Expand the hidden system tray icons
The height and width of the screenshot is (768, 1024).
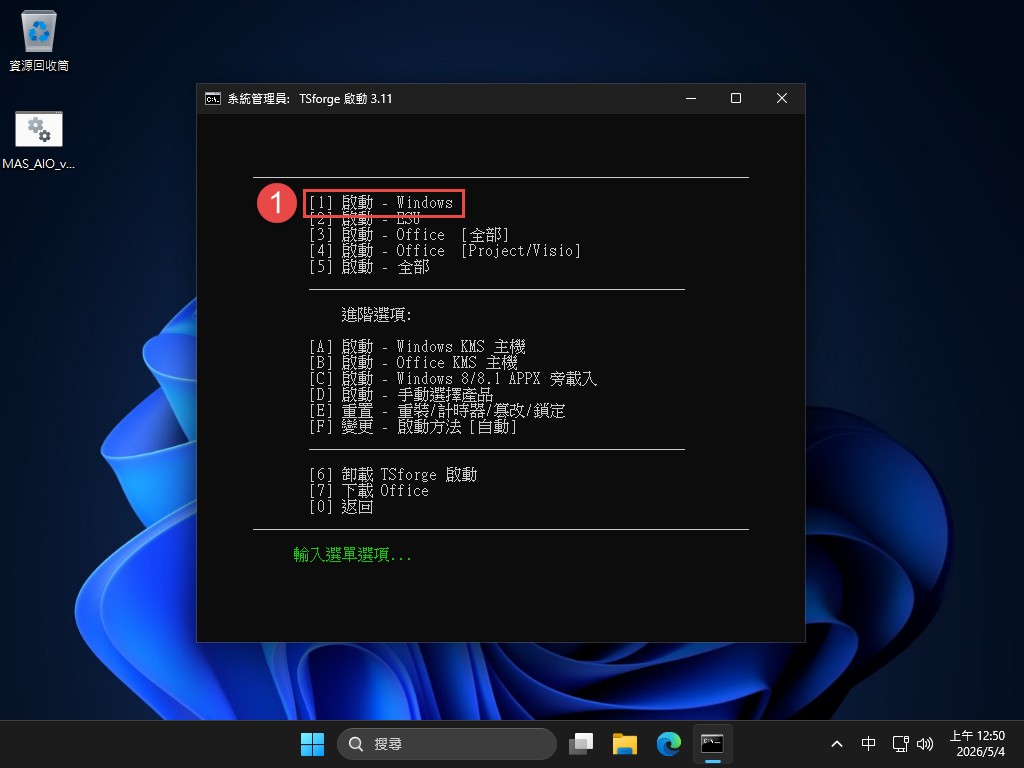pyautogui.click(x=837, y=744)
